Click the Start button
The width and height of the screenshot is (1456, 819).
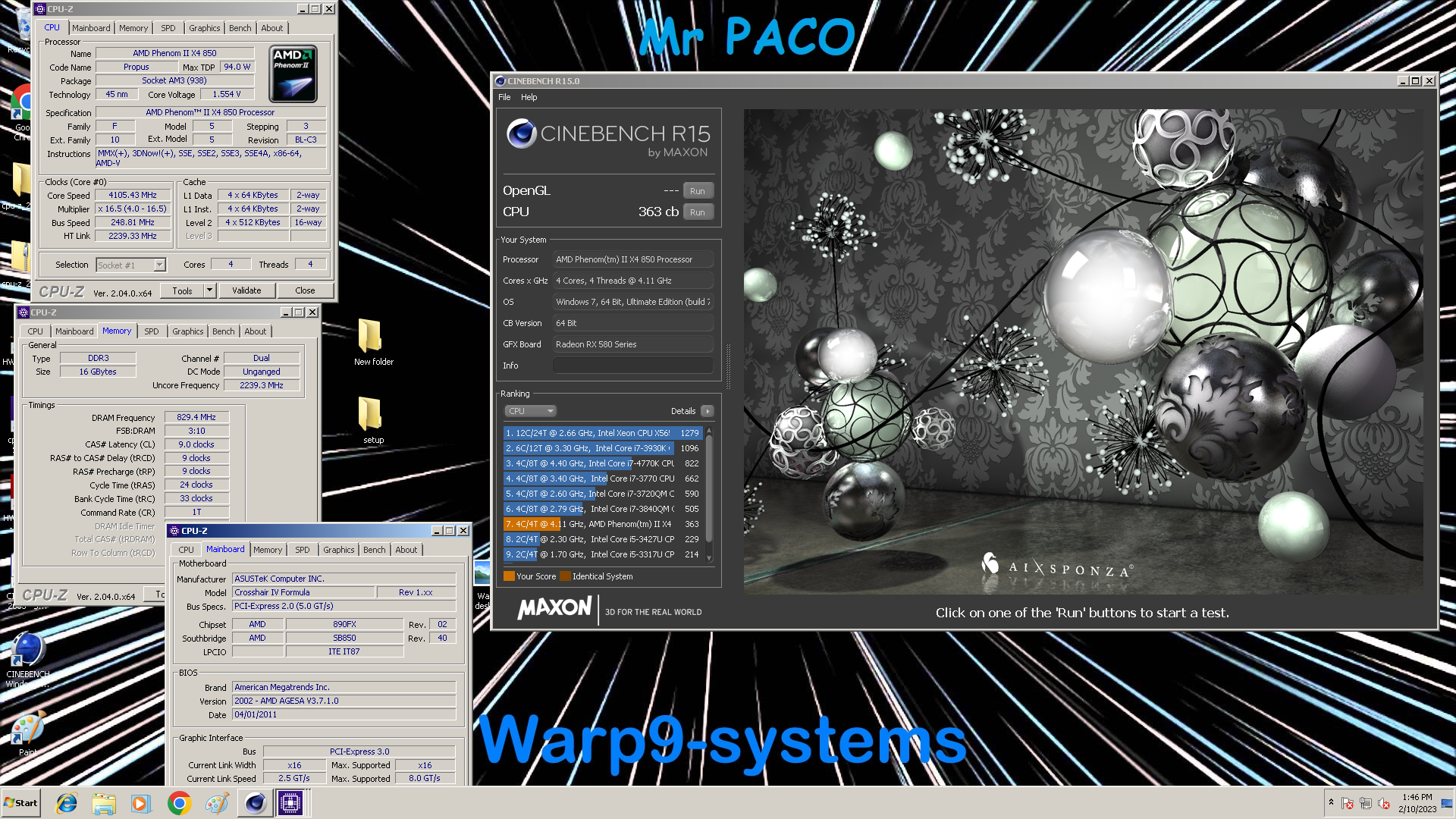(x=20, y=803)
